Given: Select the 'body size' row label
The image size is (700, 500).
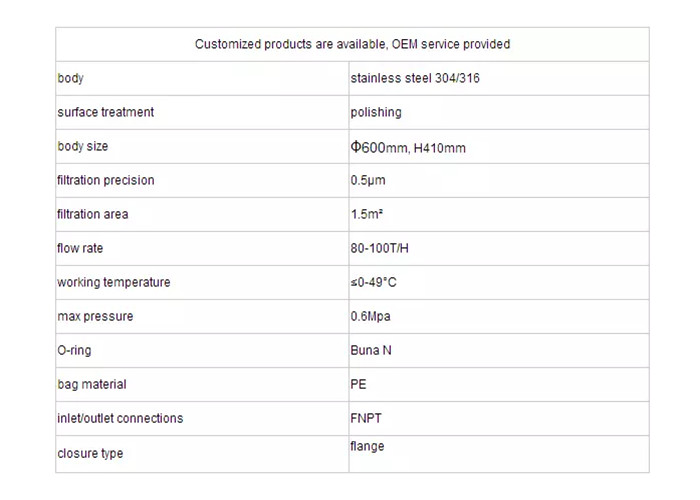Looking at the screenshot, I should [x=83, y=146].
